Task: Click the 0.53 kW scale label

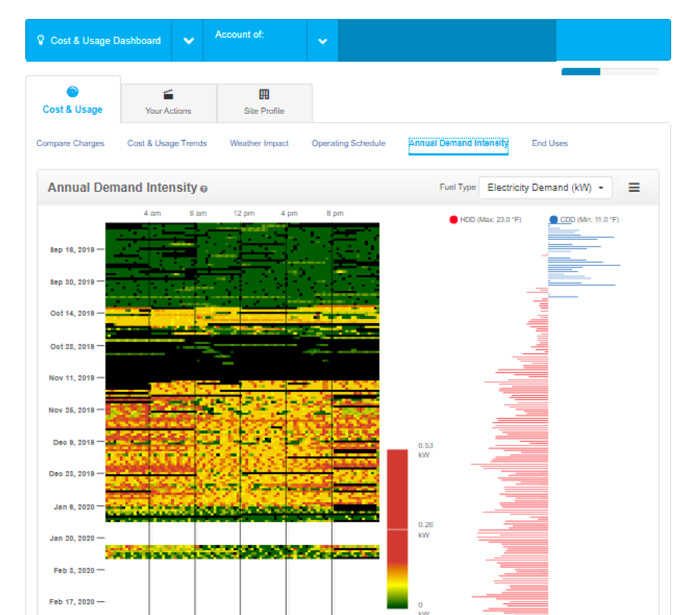Action: (x=425, y=450)
